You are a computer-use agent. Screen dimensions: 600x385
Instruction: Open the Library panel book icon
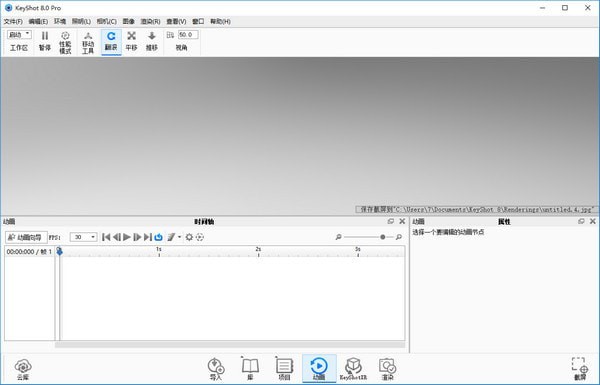pyautogui.click(x=250, y=370)
